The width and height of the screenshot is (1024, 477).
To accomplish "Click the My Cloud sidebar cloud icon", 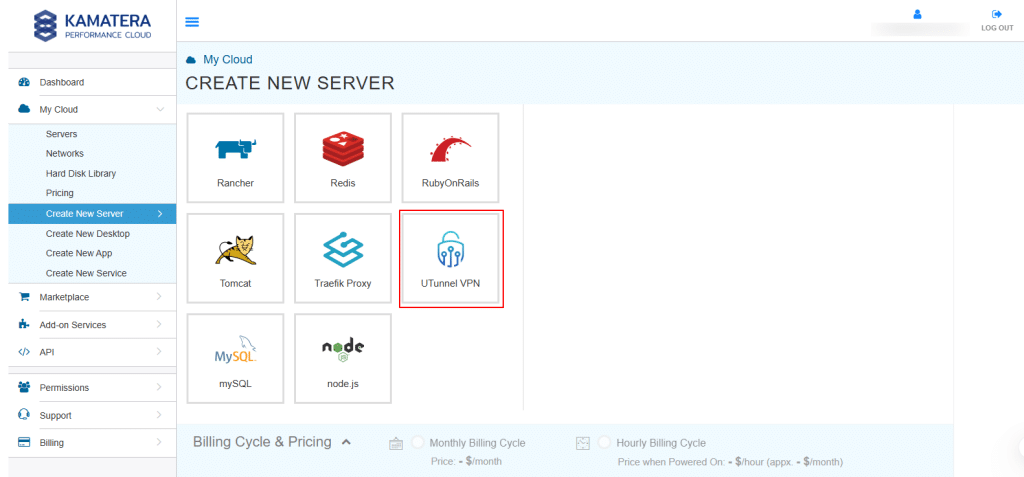I will (24, 109).
